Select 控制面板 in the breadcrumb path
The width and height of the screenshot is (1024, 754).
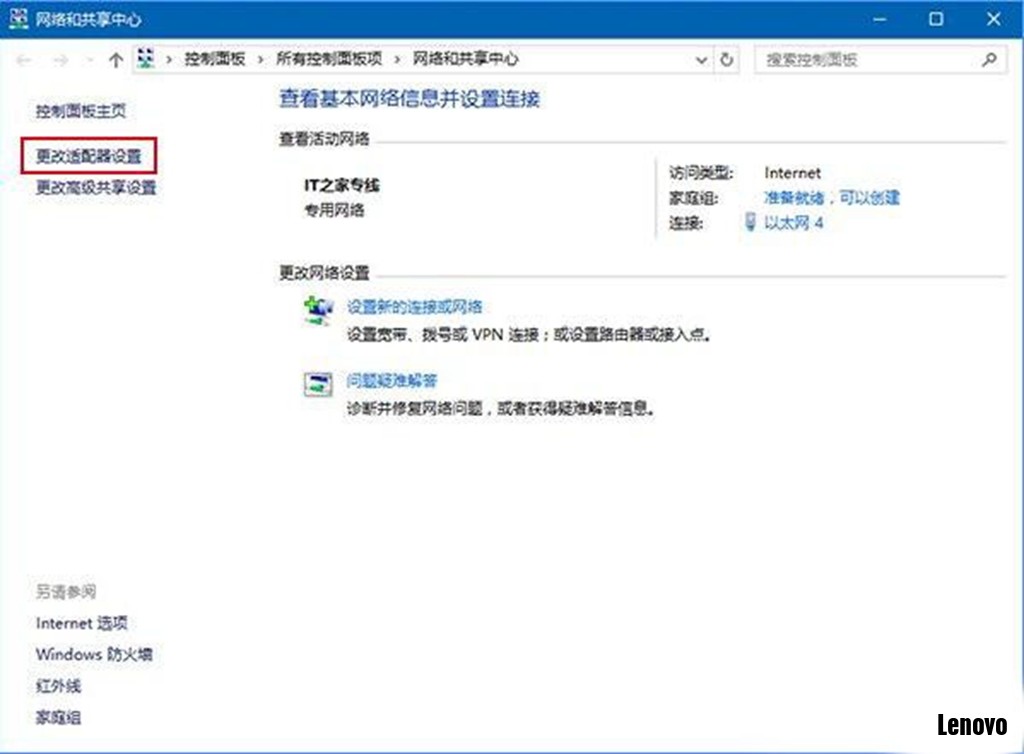(x=214, y=60)
